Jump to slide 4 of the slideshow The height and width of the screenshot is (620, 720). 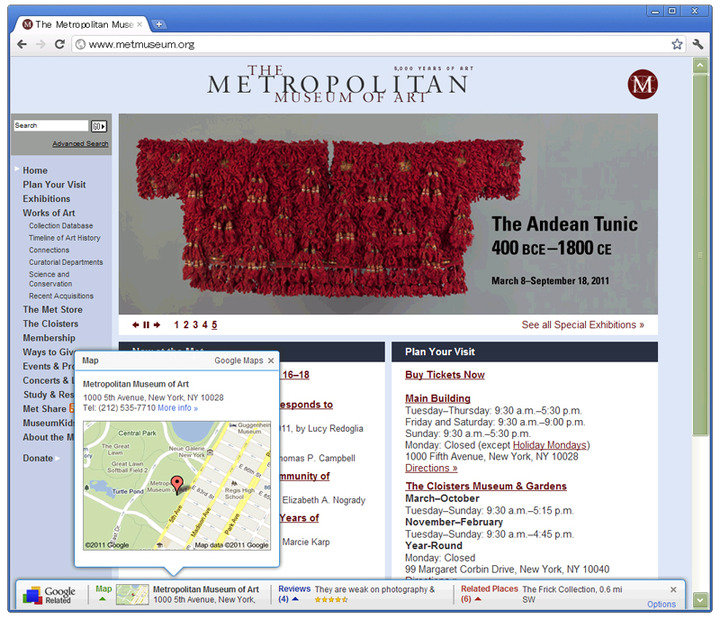[205, 325]
